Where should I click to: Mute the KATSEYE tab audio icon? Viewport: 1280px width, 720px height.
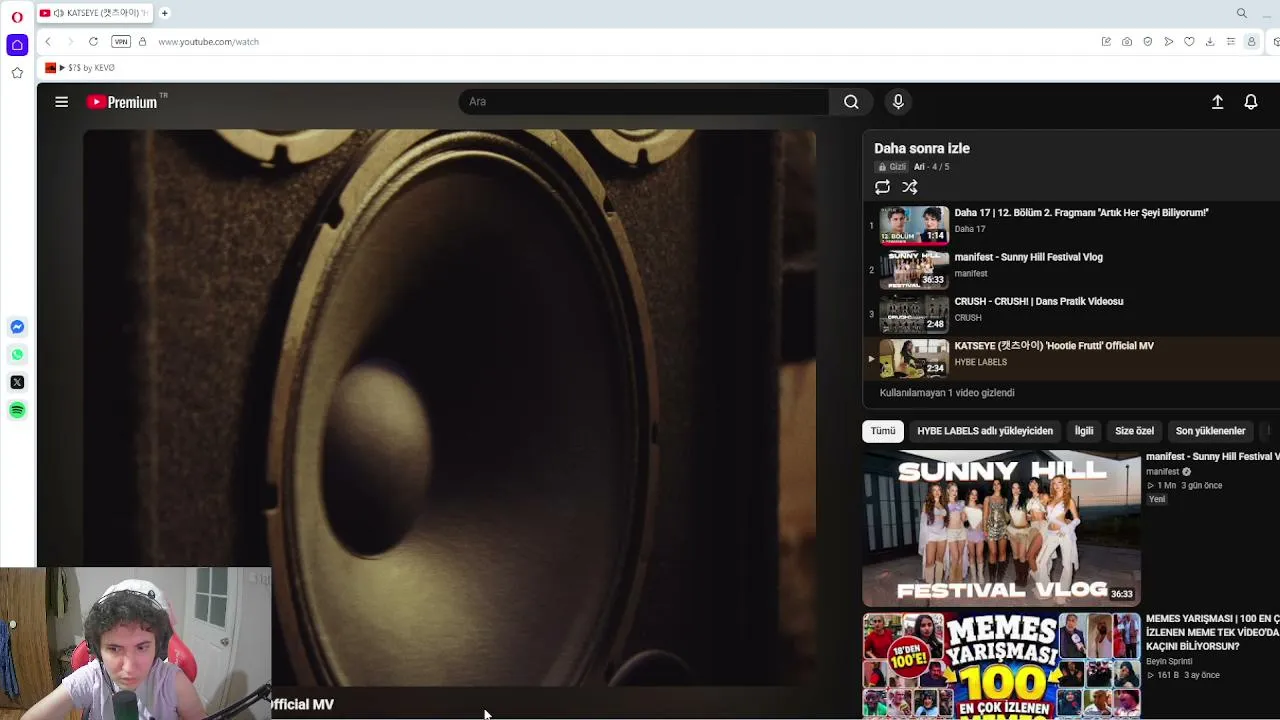[x=59, y=13]
